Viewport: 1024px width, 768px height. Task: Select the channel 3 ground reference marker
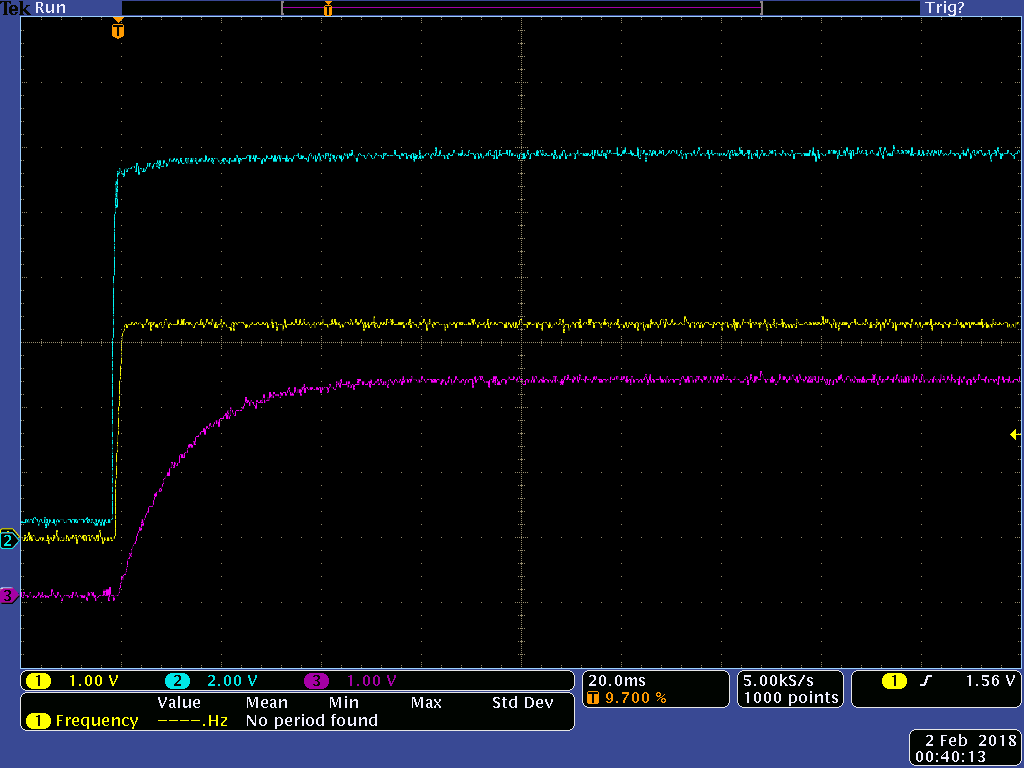click(8, 596)
